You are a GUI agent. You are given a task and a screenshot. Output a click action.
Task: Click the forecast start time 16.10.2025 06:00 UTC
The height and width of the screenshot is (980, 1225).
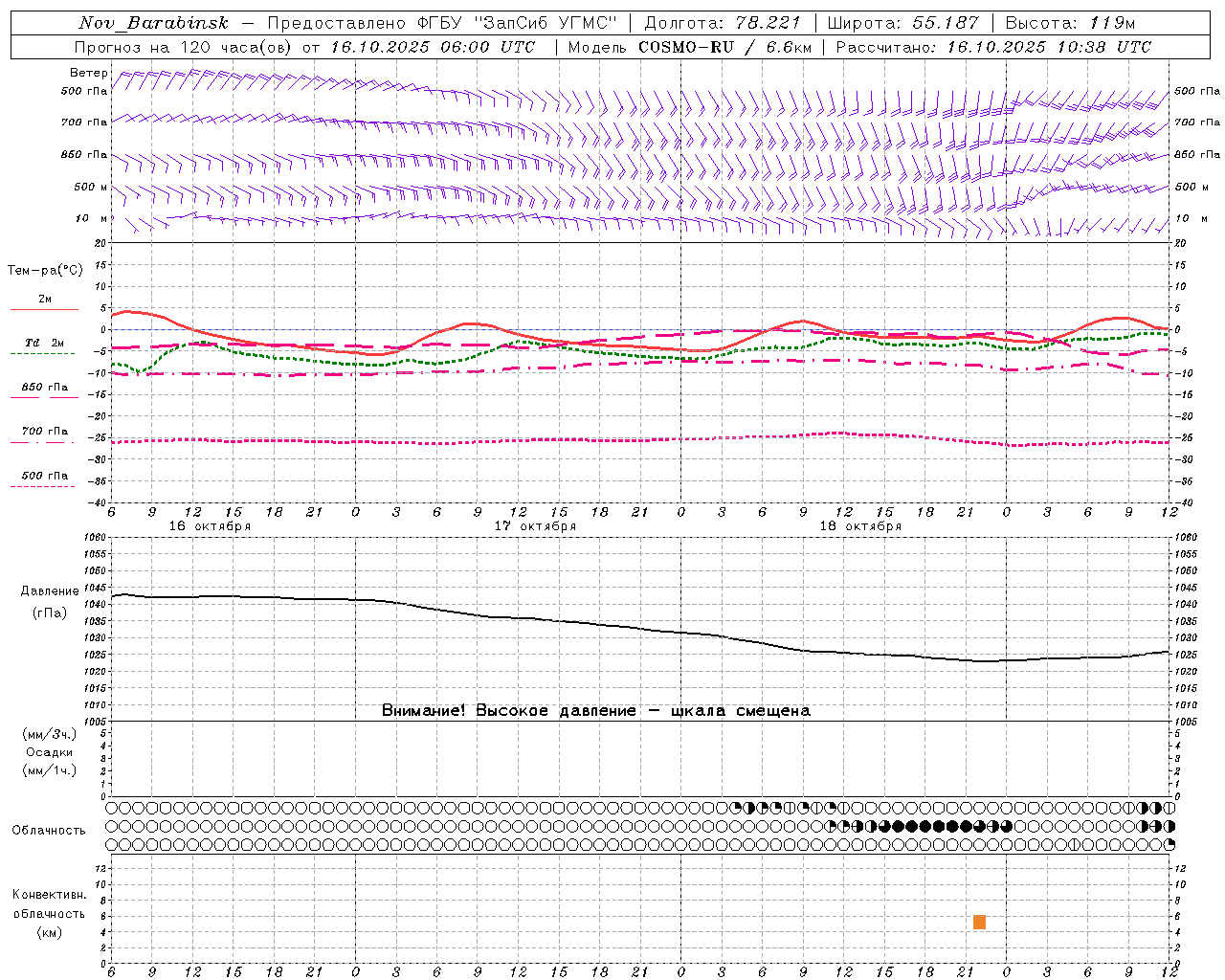click(433, 47)
